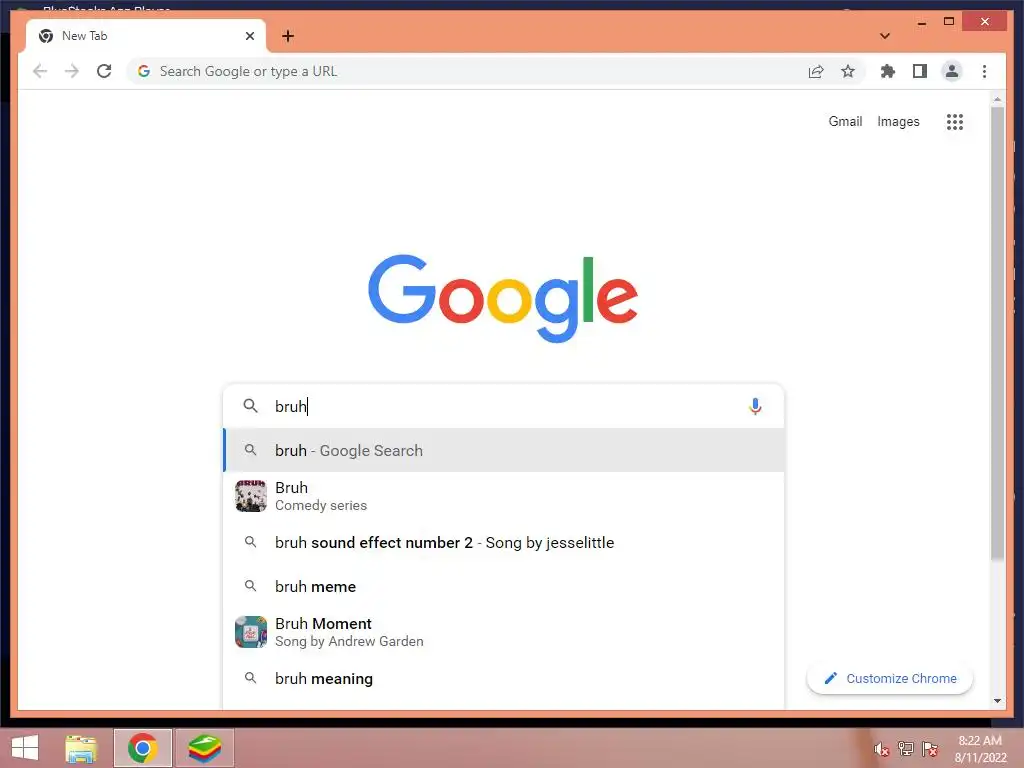Click the browser back arrow
This screenshot has width=1024, height=768.
(40, 71)
